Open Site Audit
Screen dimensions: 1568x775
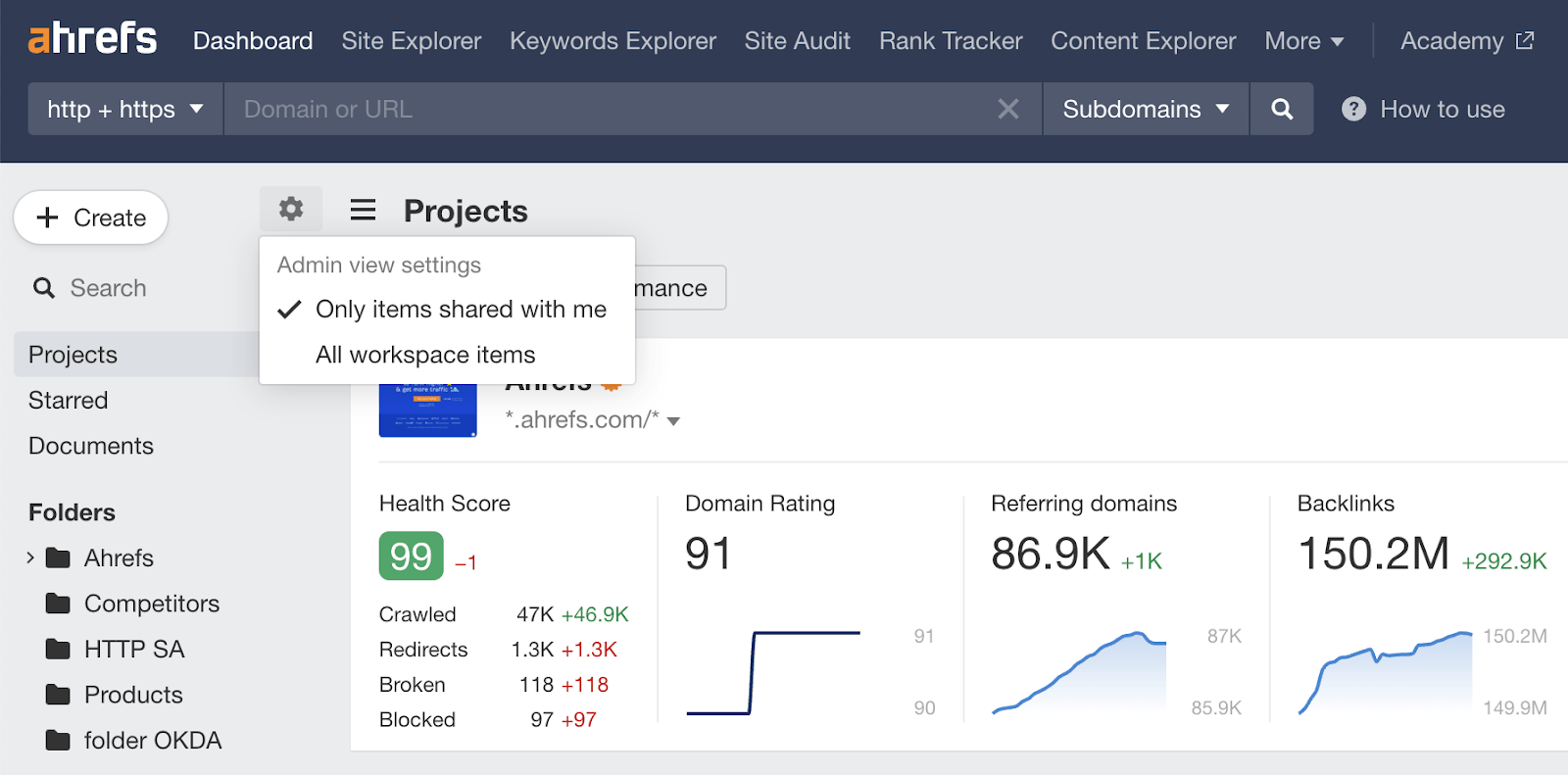click(797, 41)
